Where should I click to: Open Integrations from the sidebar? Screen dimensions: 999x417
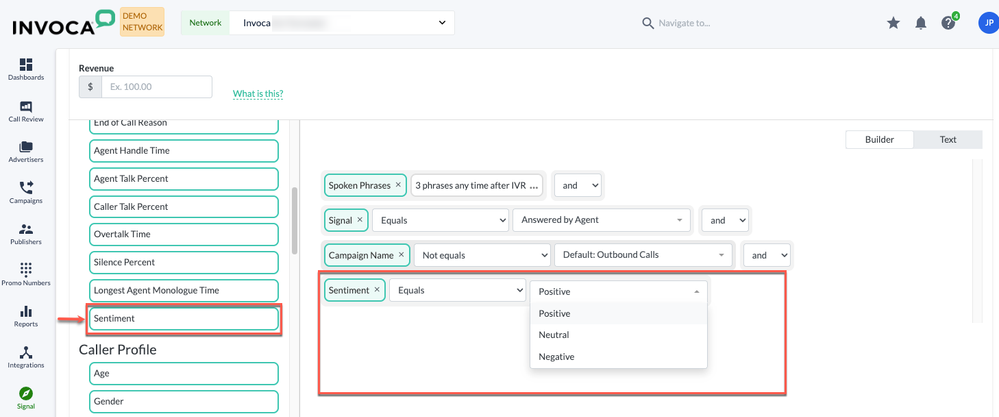[x=26, y=357]
